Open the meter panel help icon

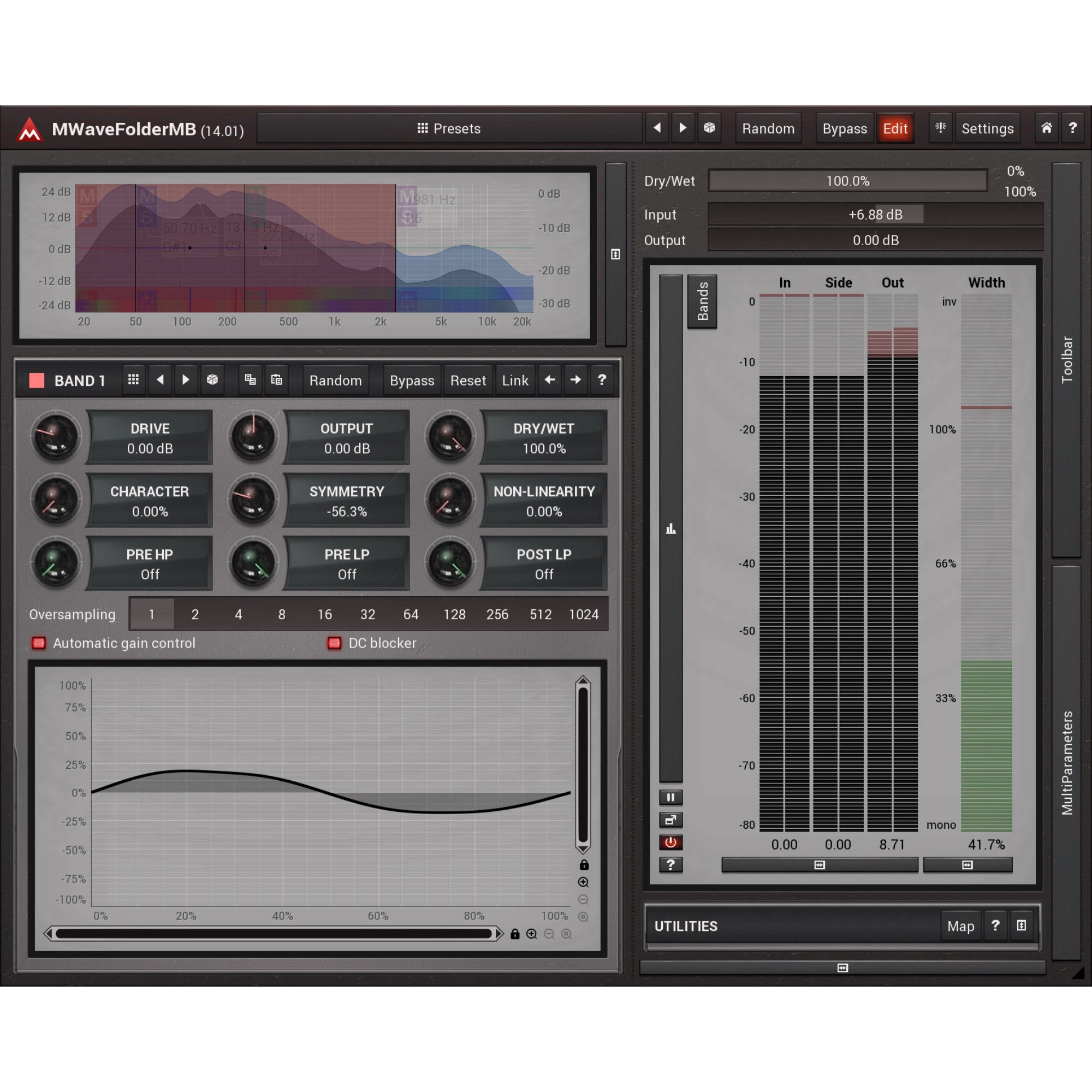tap(670, 865)
